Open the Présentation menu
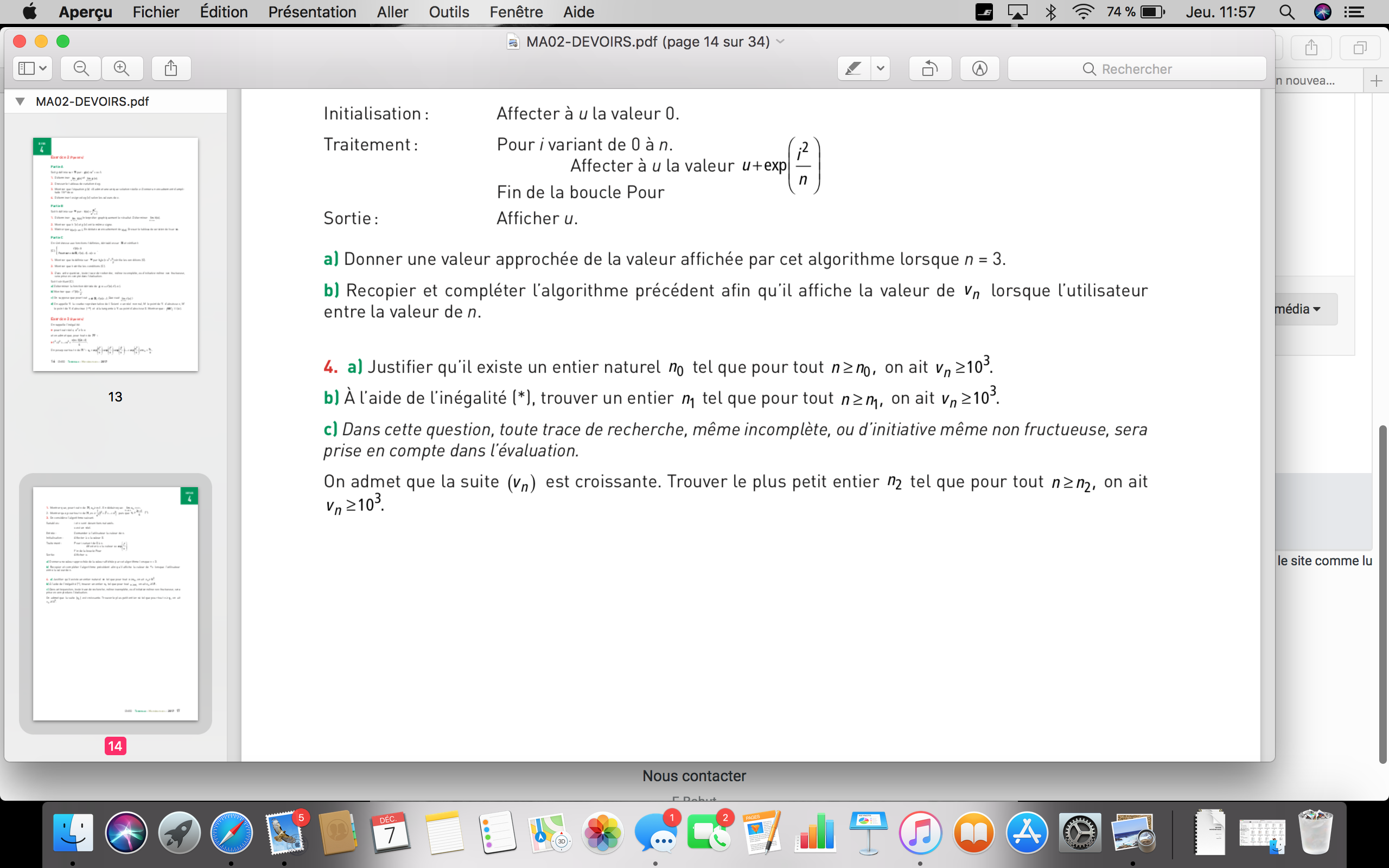The height and width of the screenshot is (868, 1389). (x=312, y=12)
